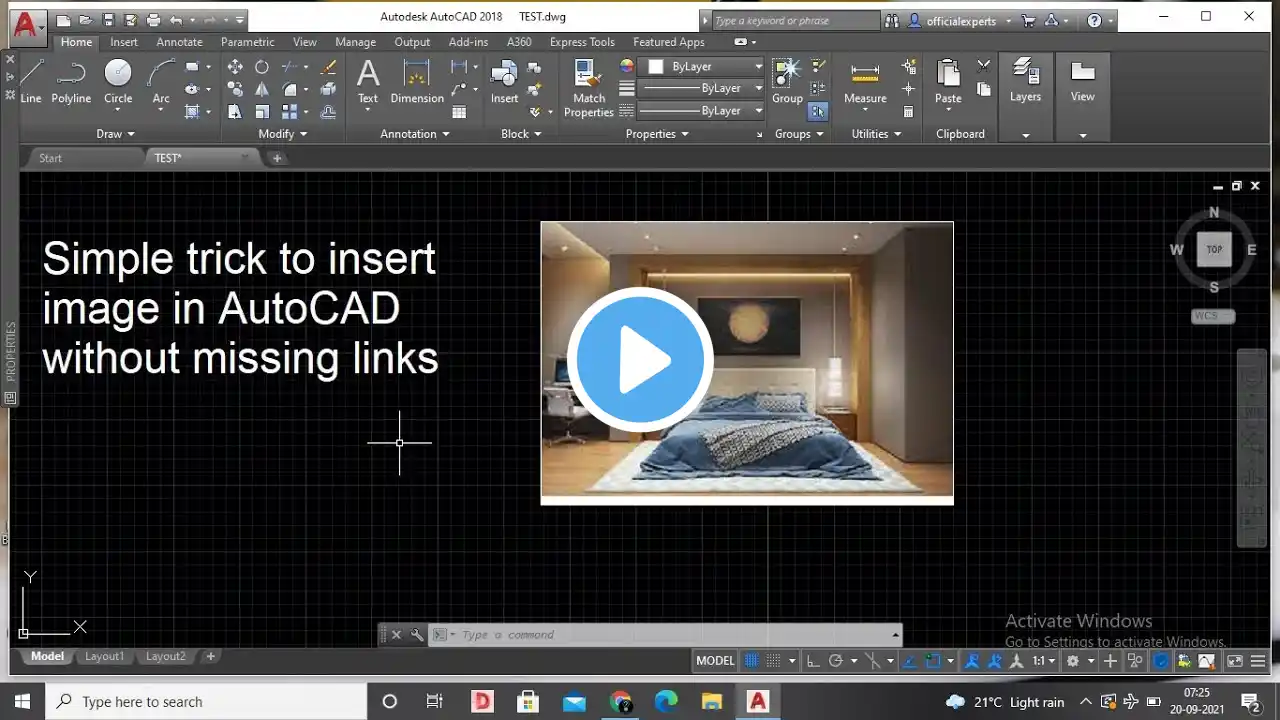Play the video with the play button

640,360
